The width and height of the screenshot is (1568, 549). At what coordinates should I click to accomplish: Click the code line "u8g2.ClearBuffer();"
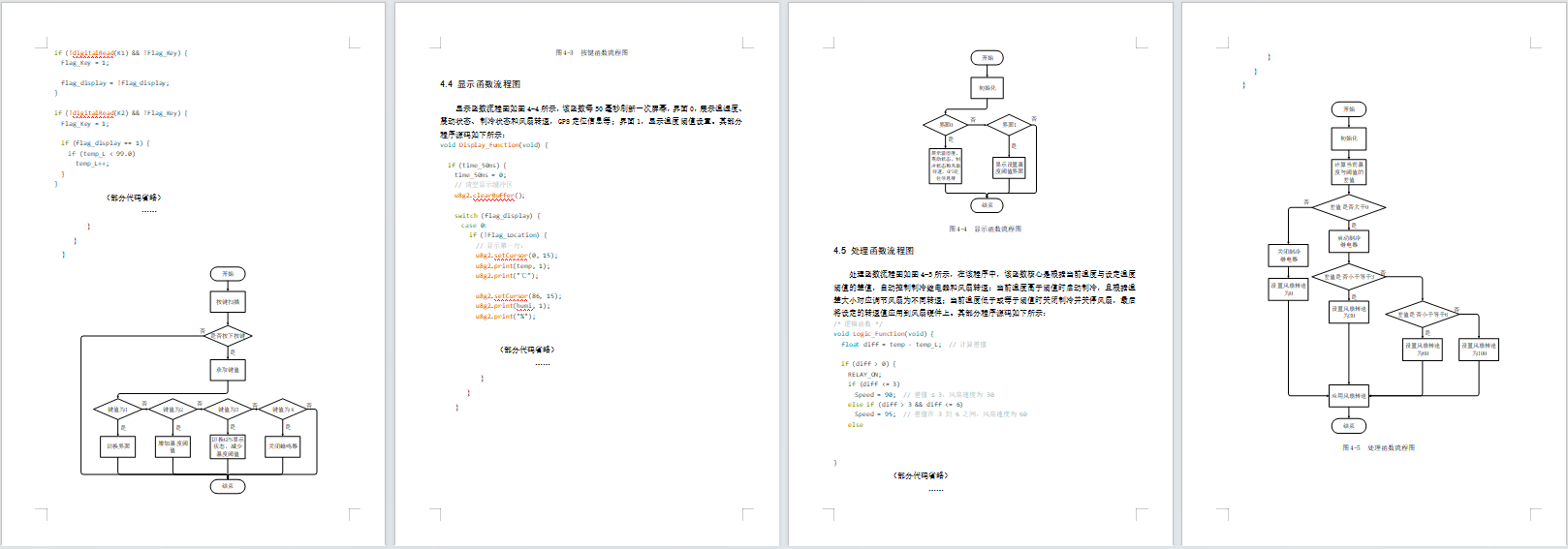(x=489, y=196)
